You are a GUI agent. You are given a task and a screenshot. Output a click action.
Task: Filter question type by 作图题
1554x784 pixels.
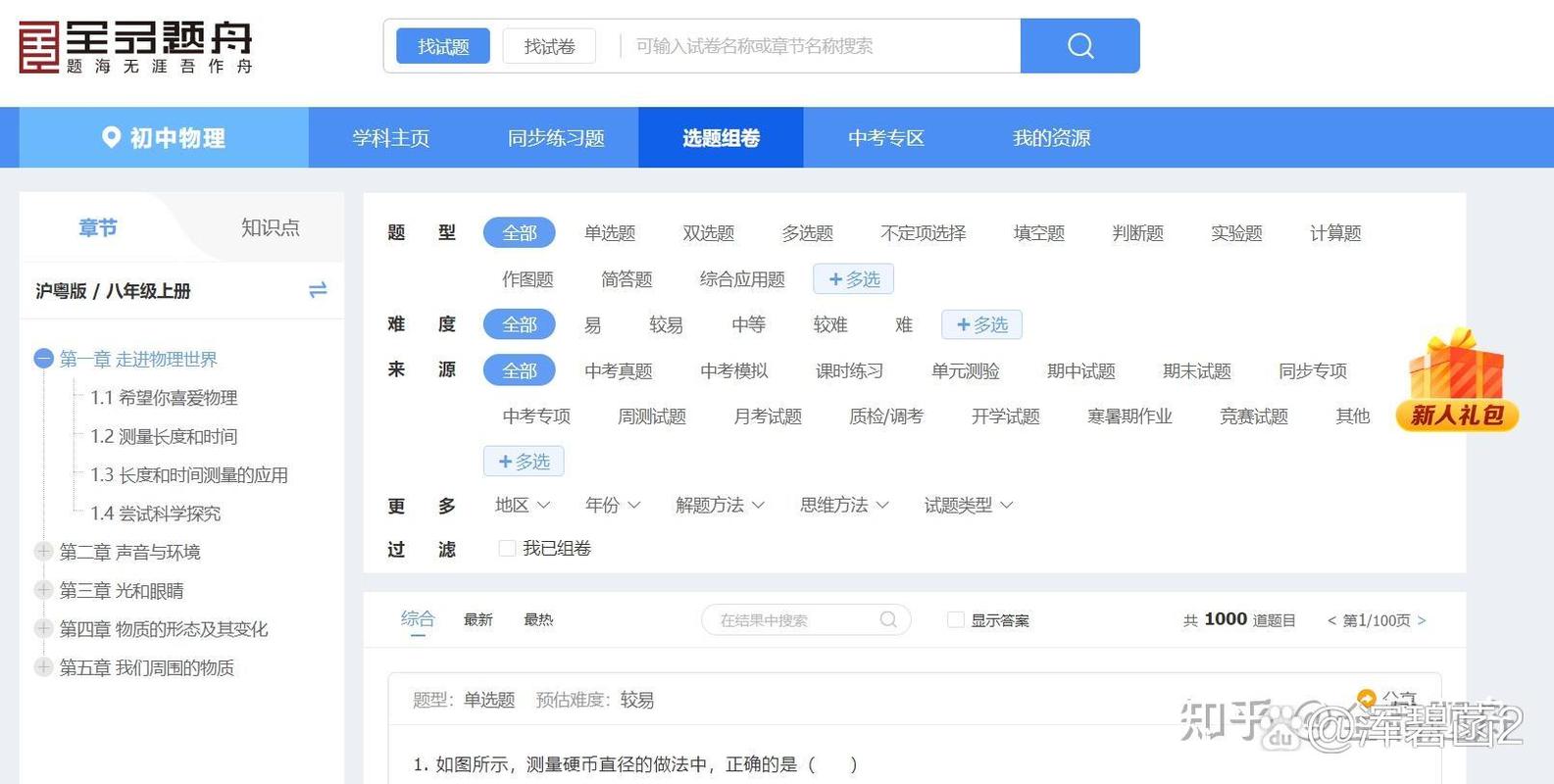(527, 279)
